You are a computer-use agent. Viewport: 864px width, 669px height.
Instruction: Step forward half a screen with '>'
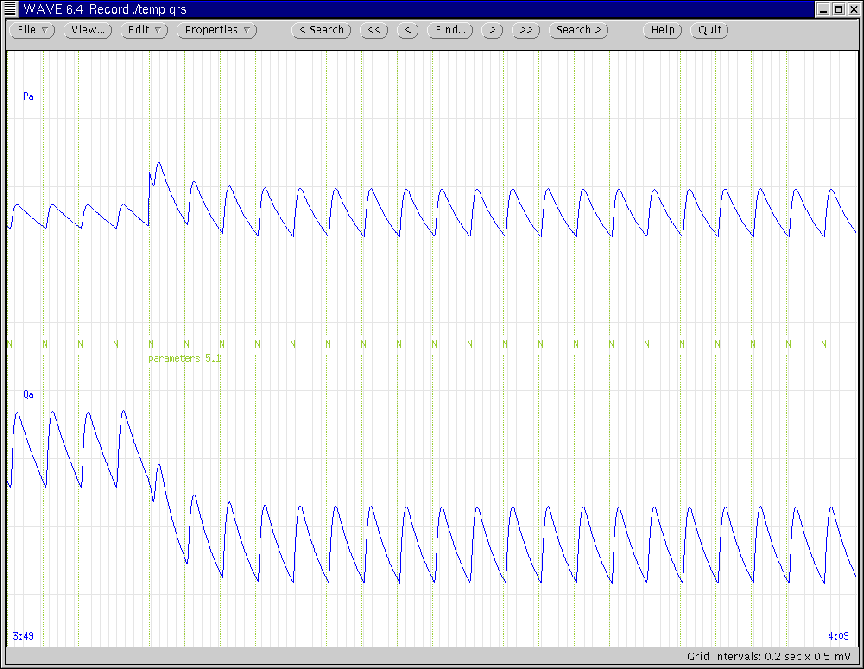pyautogui.click(x=491, y=30)
